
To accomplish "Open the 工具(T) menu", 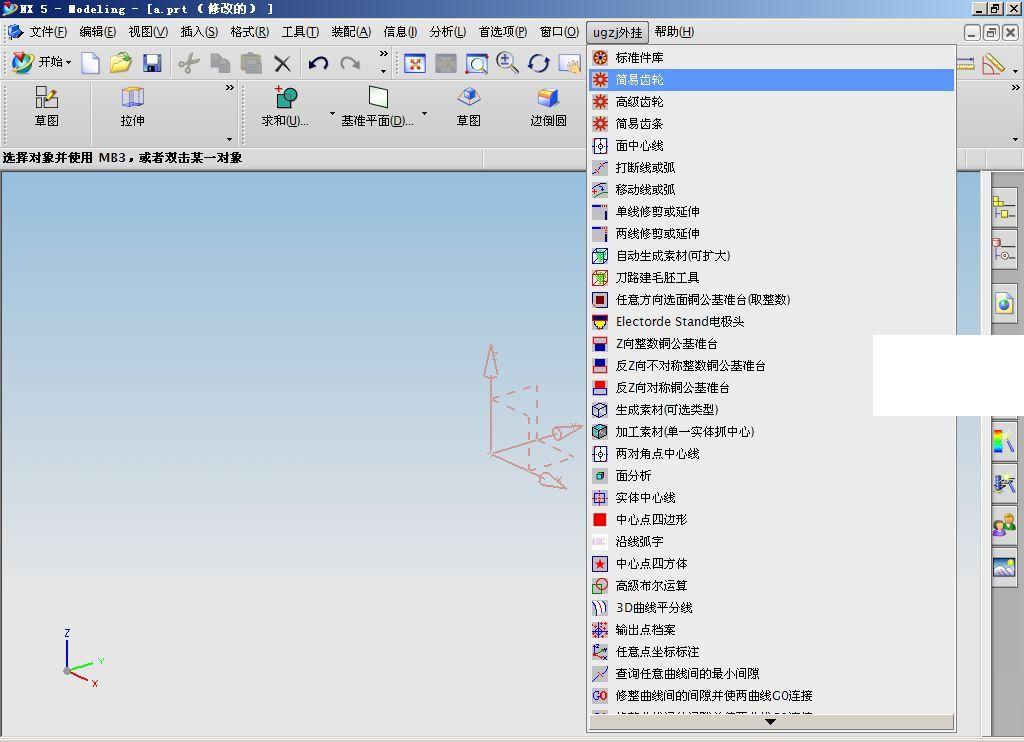I will [300, 32].
